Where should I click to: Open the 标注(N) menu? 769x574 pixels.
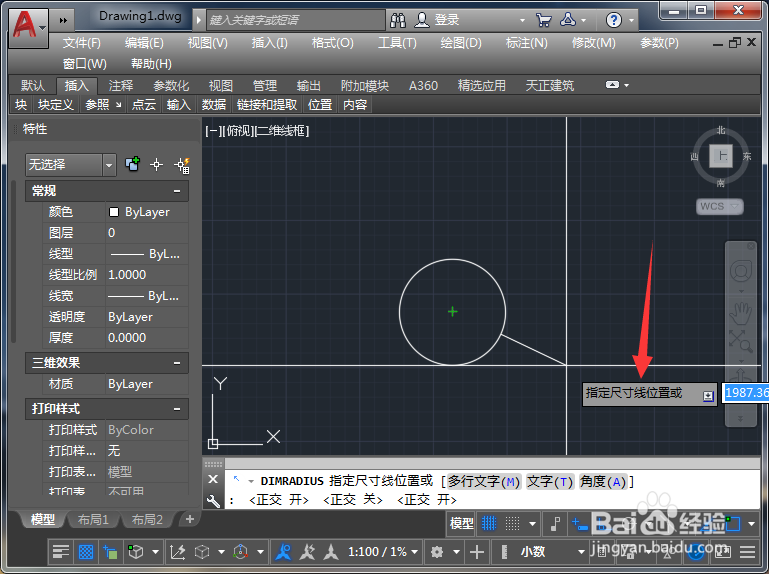pos(526,43)
